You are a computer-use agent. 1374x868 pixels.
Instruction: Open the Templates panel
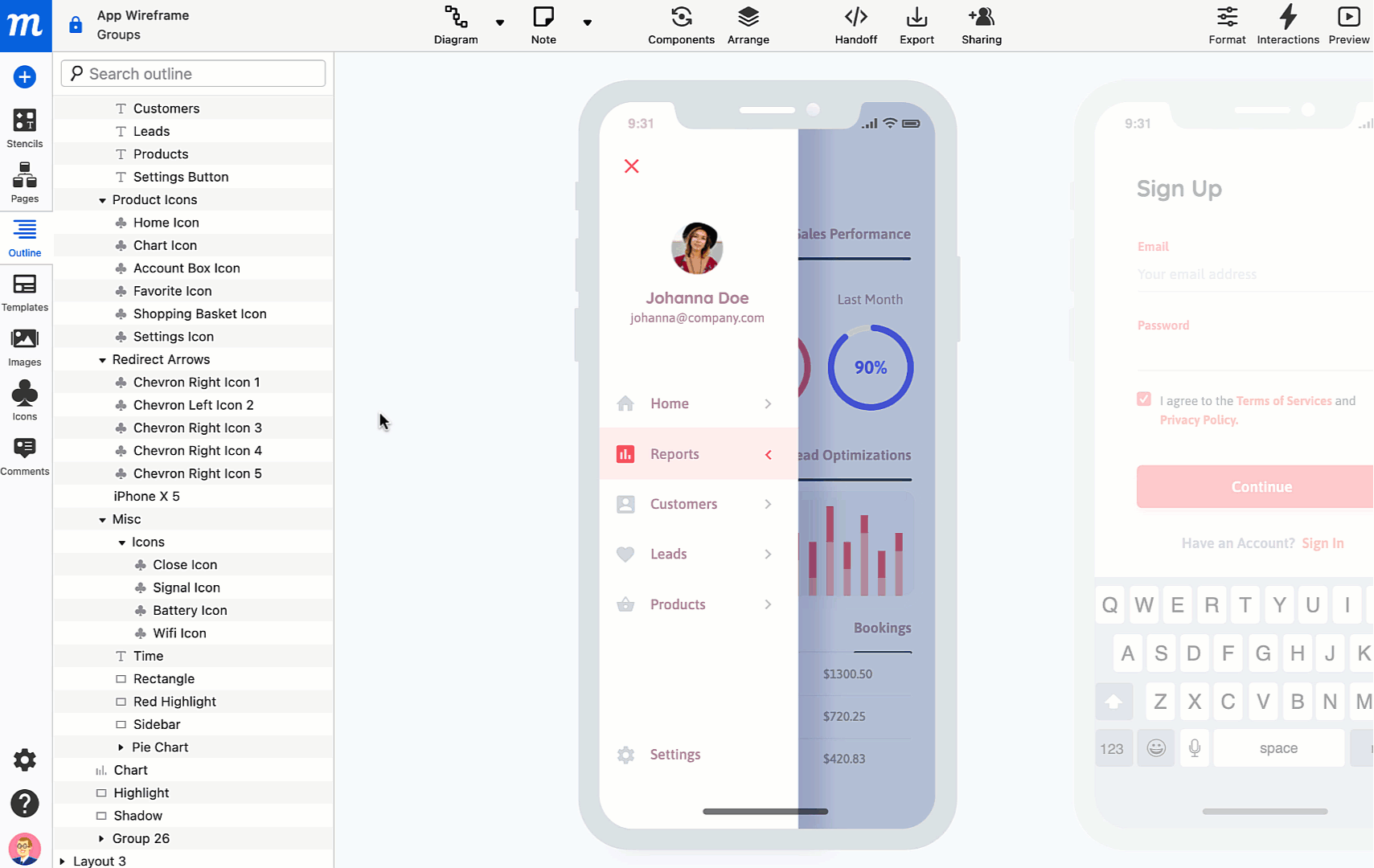click(24, 292)
